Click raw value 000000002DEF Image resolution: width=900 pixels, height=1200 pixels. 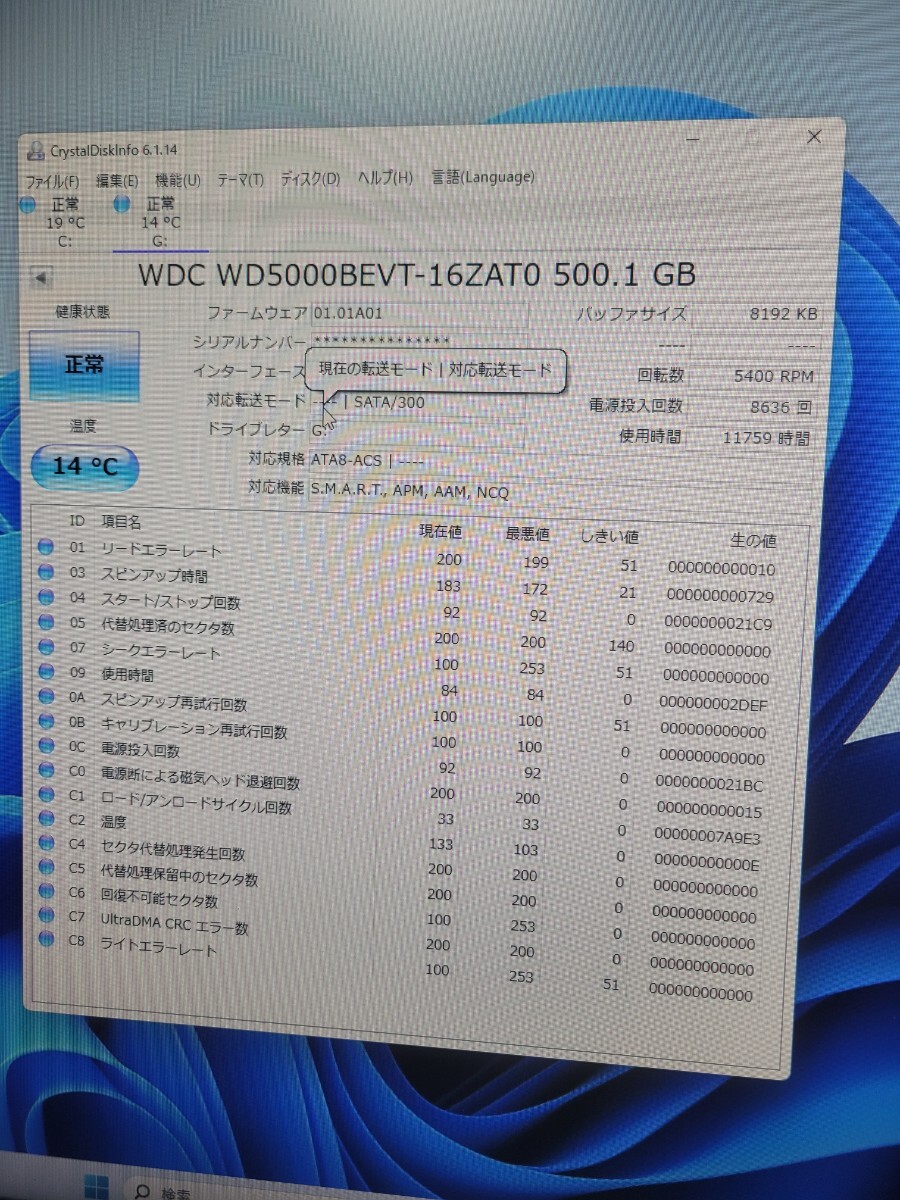point(714,705)
